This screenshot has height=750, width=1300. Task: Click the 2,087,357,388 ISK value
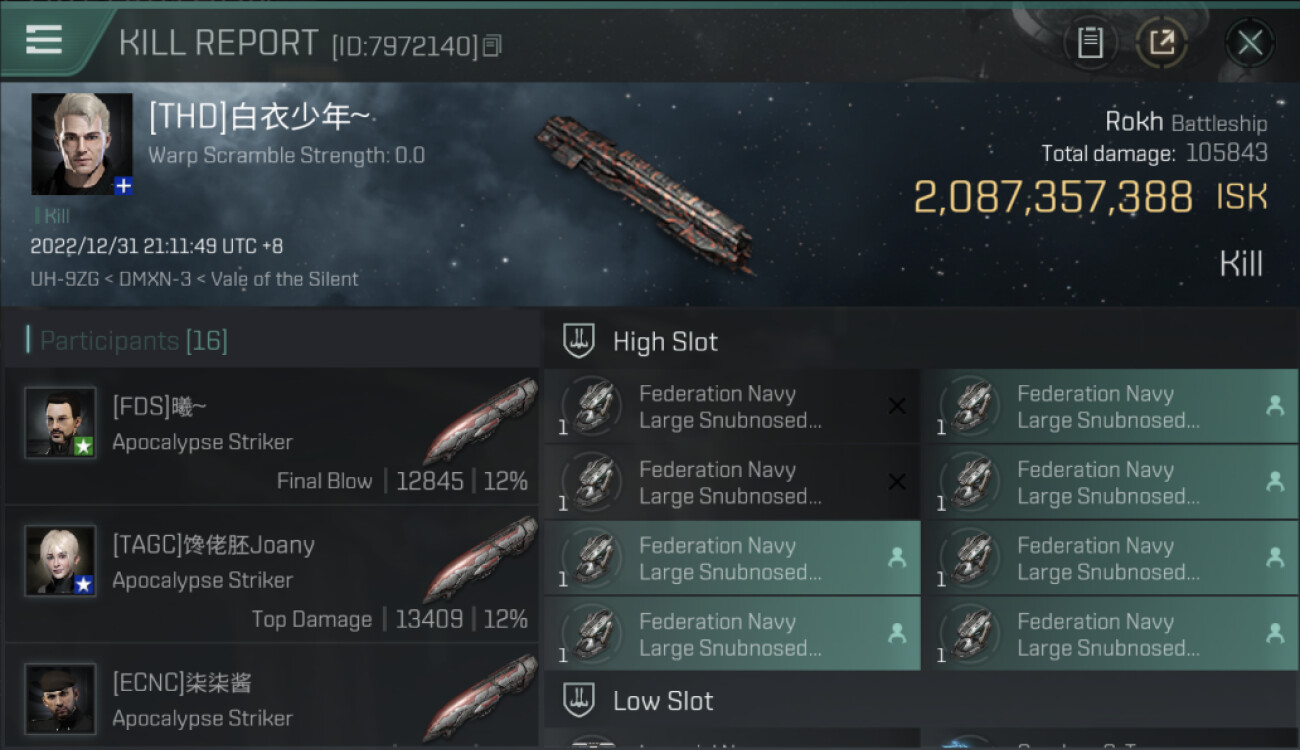1053,198
